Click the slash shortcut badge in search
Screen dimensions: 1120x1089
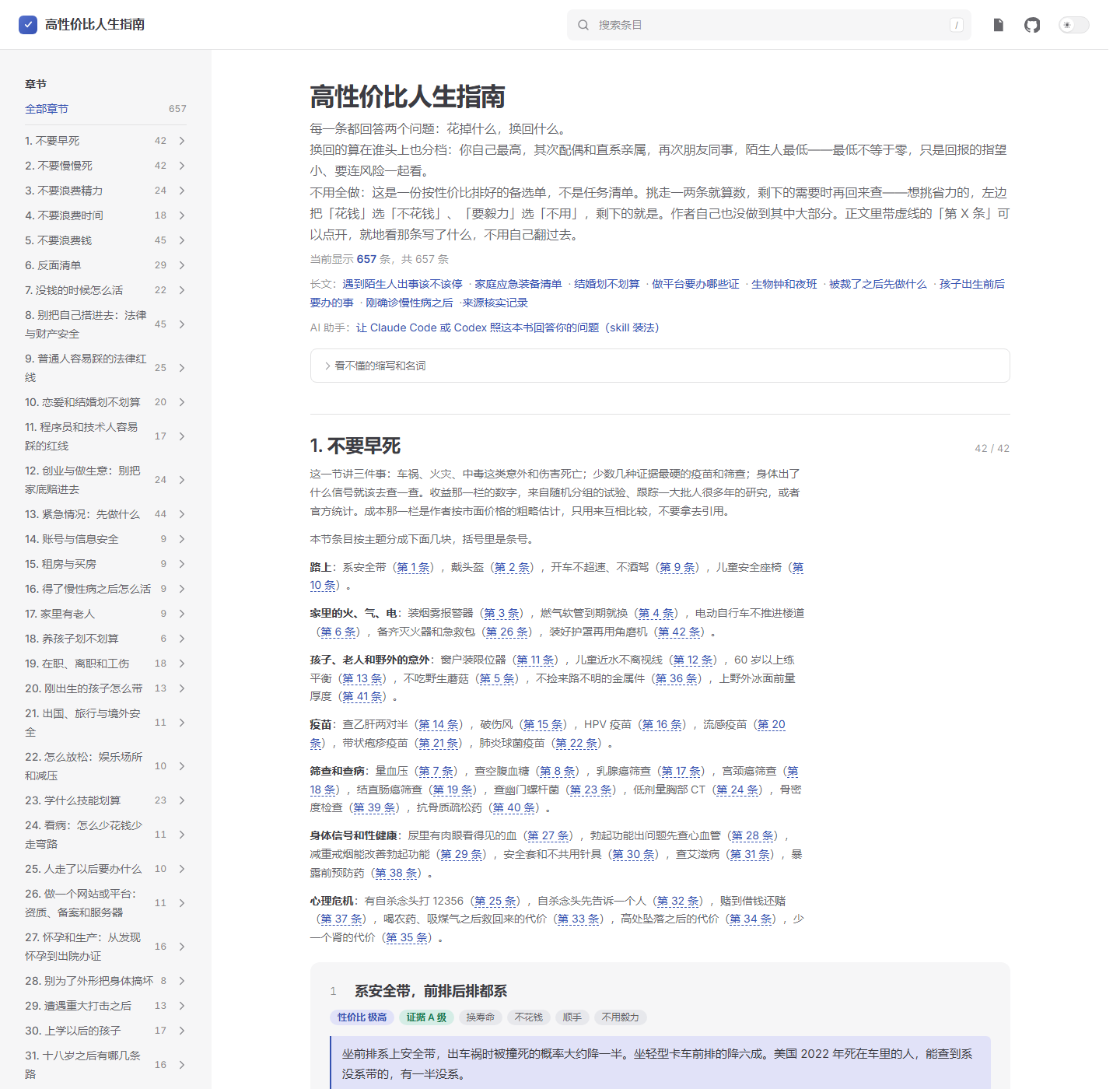click(957, 25)
